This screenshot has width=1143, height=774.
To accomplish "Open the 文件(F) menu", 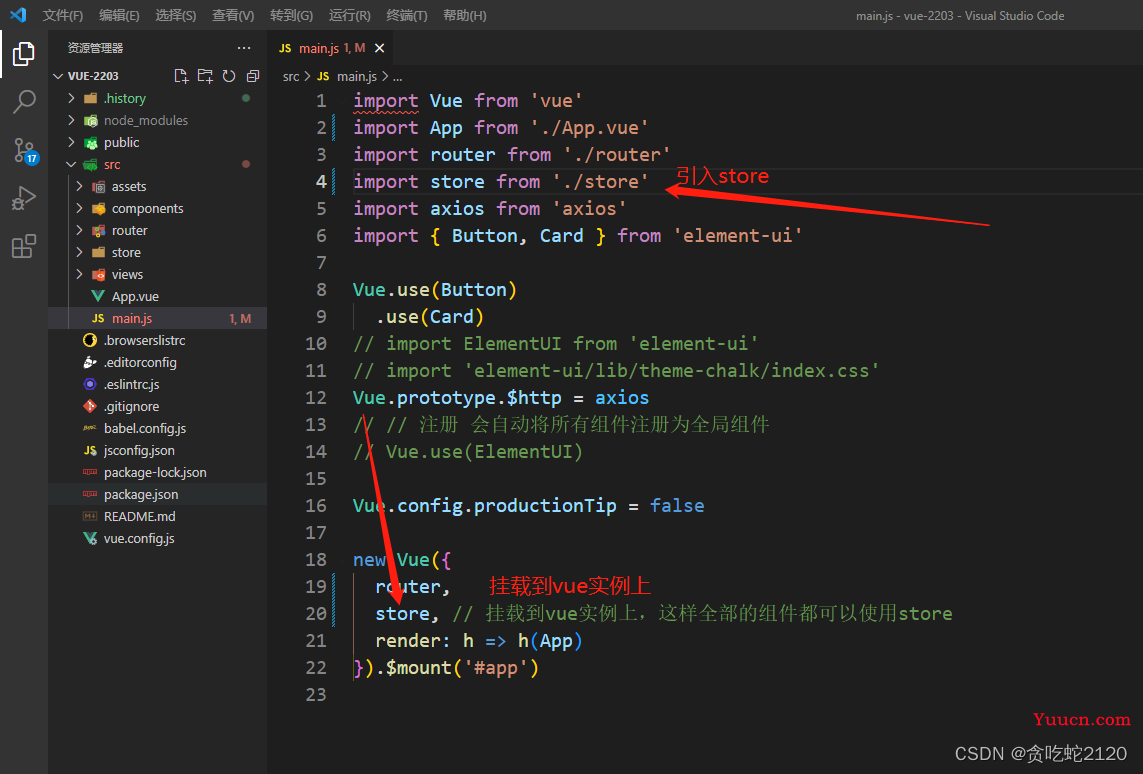I will [x=63, y=15].
